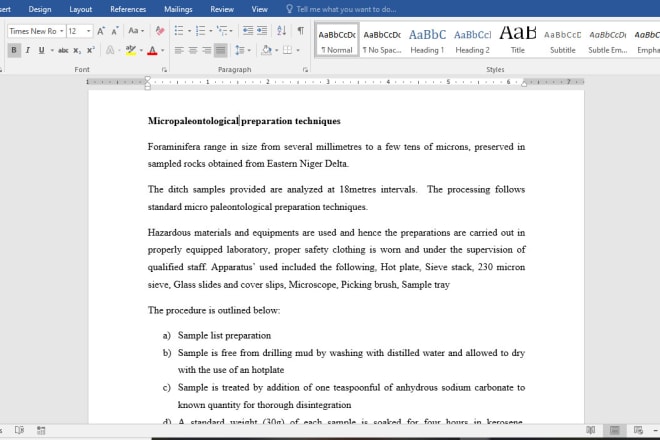Toggle Subscript formatting
This screenshot has height=440, width=660.
point(77,51)
